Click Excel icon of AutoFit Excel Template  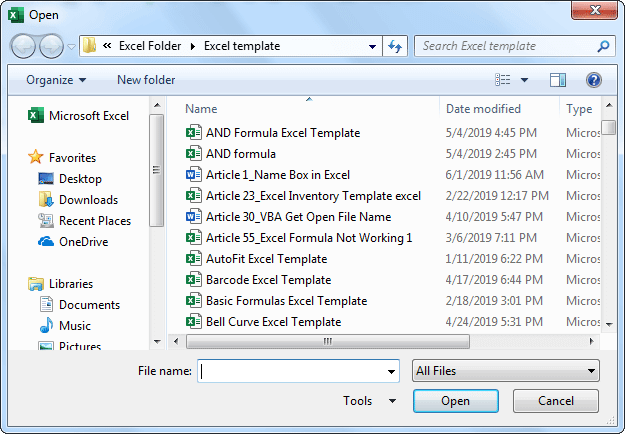click(x=194, y=259)
